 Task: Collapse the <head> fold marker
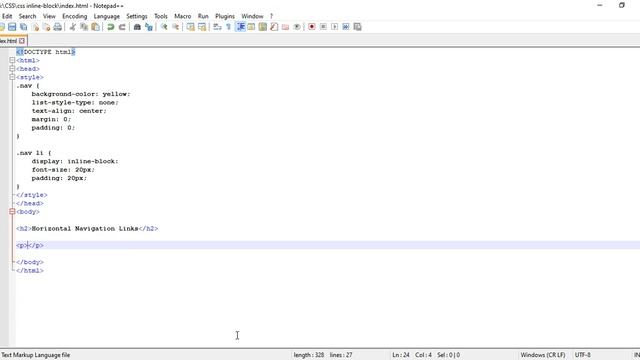point(12,69)
